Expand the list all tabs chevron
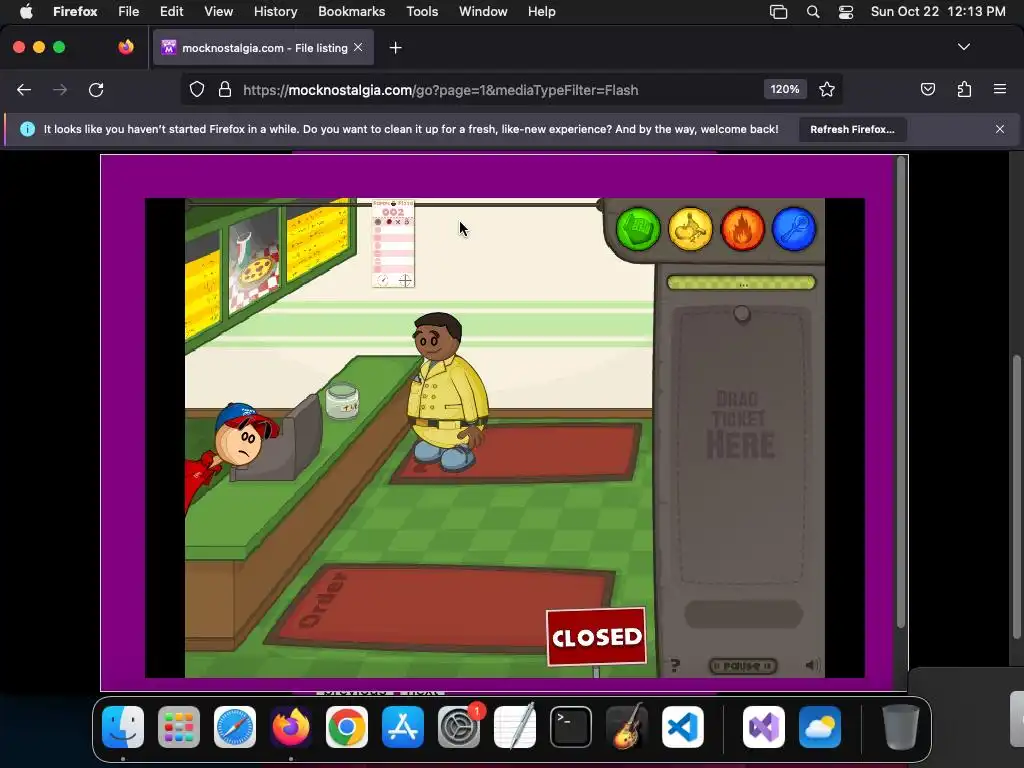Viewport: 1024px width, 768px height. 964,47
